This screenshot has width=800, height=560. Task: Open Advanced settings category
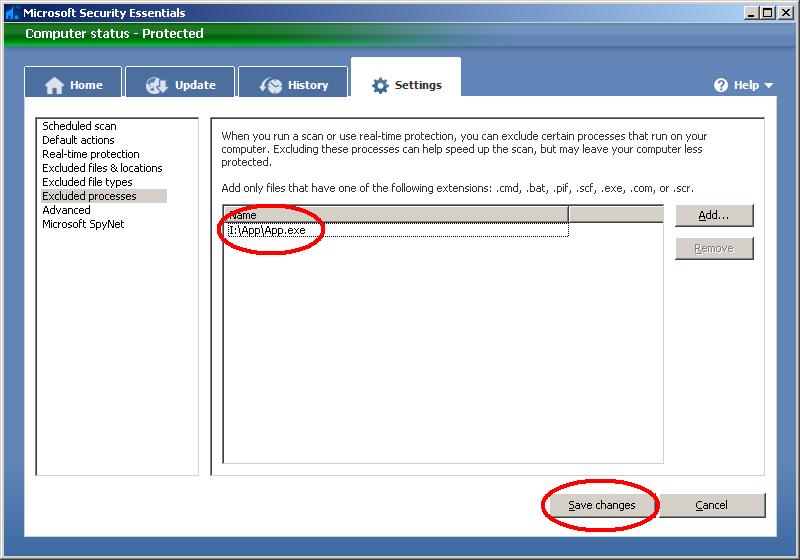point(66,210)
